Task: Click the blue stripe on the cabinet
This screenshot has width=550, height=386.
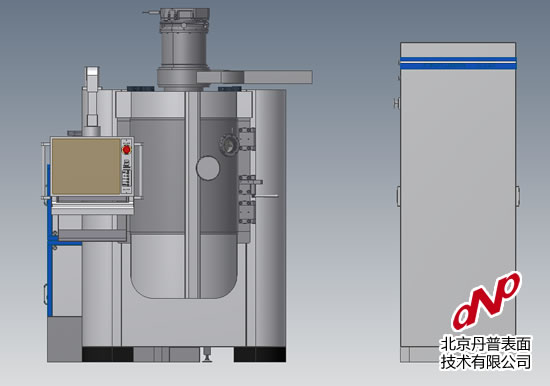Action: (x=458, y=63)
